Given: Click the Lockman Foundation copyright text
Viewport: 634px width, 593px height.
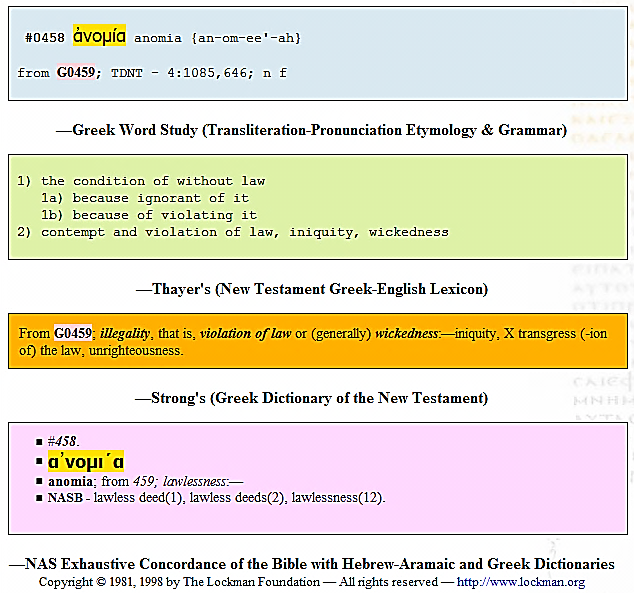Looking at the screenshot, I should click(238, 582).
